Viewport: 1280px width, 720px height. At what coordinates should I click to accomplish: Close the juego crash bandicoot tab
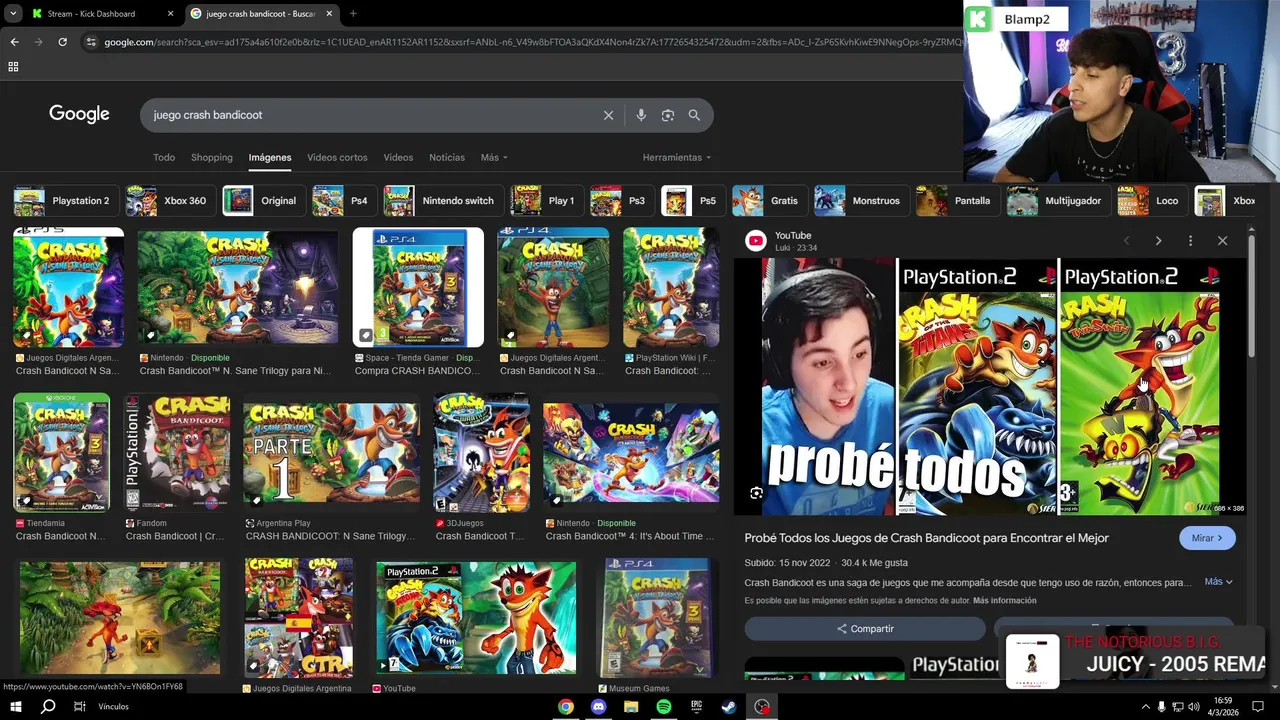[329, 14]
